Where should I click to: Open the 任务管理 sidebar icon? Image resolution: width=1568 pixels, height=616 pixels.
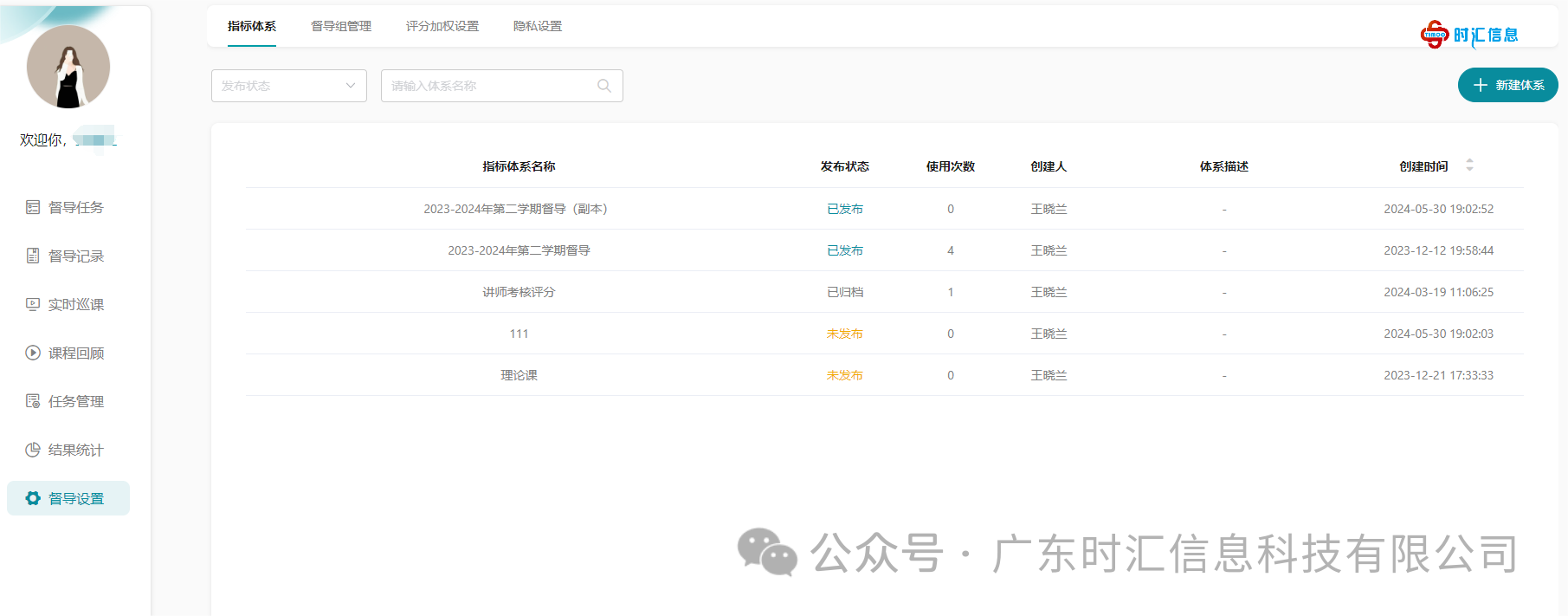pos(33,401)
